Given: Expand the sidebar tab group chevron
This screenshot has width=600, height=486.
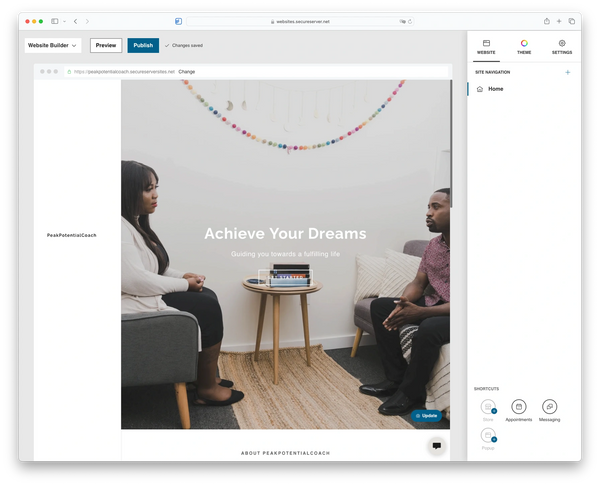Looking at the screenshot, I should [x=64, y=21].
